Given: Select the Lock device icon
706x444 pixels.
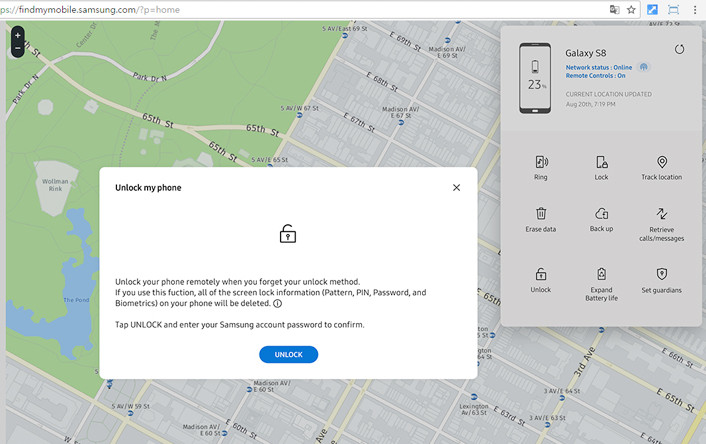Looking at the screenshot, I should [602, 162].
